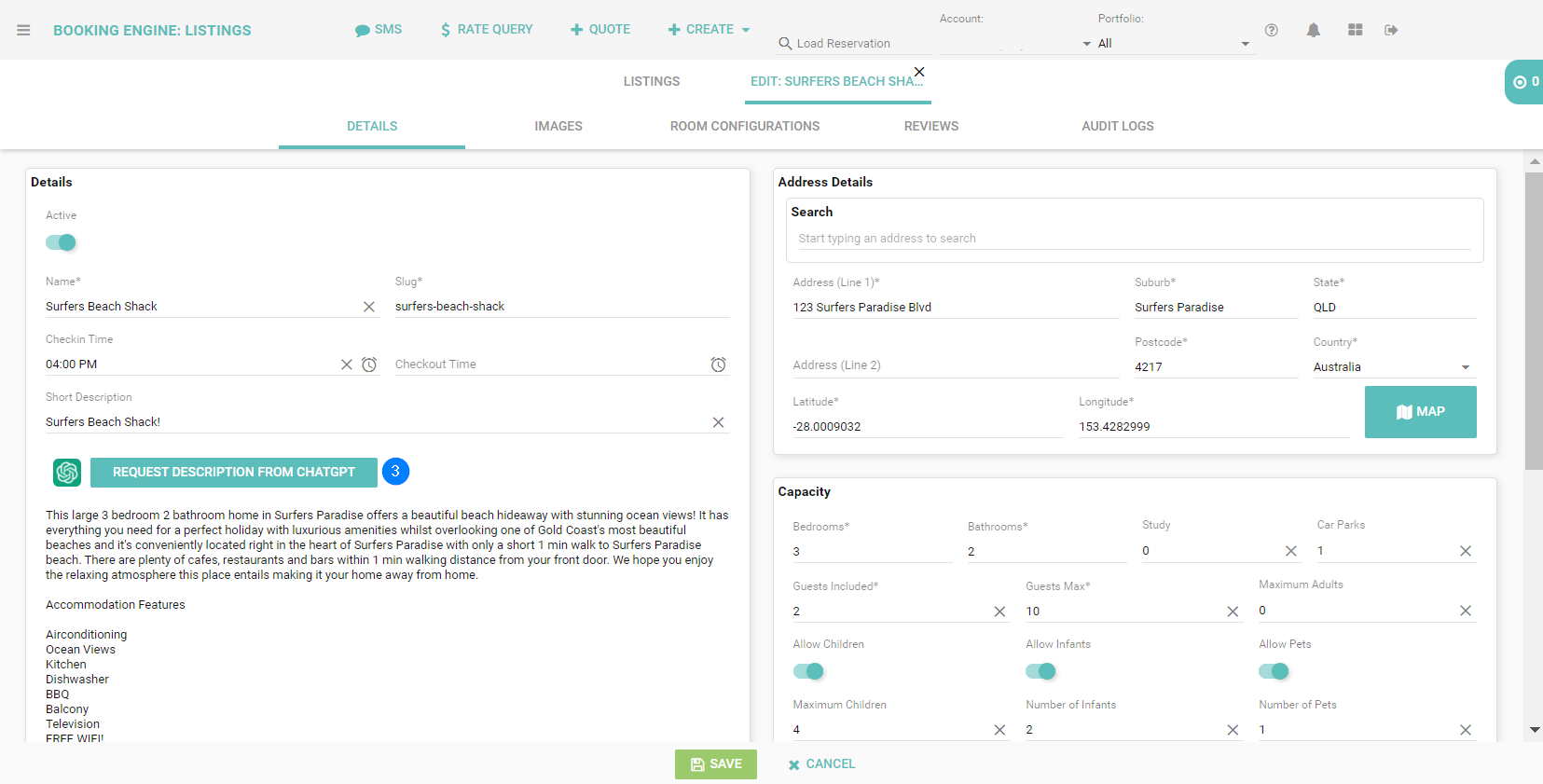This screenshot has height=784, width=1543.
Task: Disable the Allow Children toggle
Action: click(x=808, y=671)
